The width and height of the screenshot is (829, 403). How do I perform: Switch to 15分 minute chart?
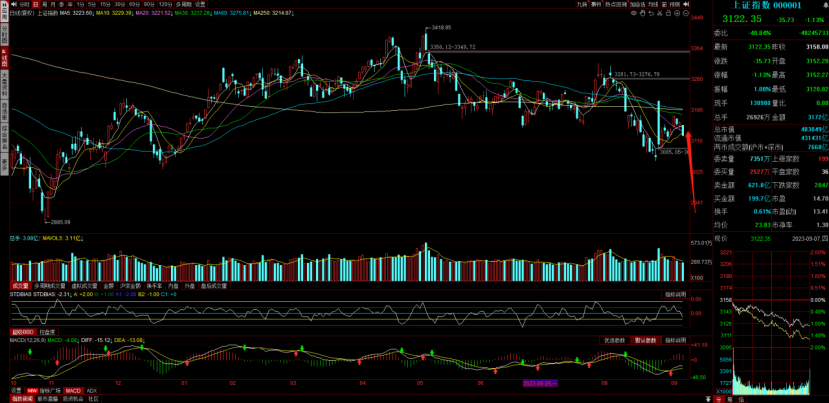coord(105,4)
